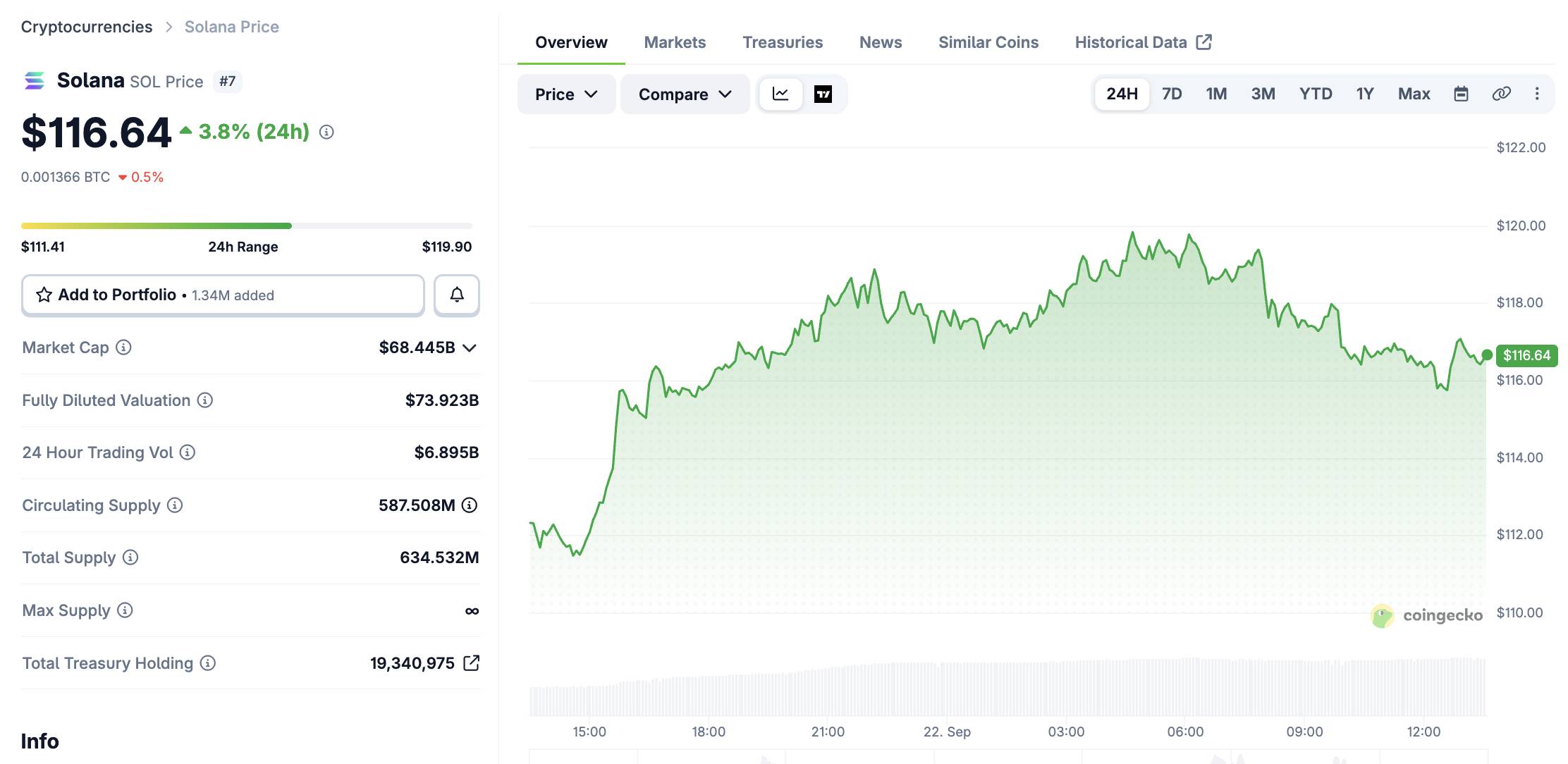Screen dimensions: 1568x764
Task: Open the Overview tab
Action: pos(571,42)
